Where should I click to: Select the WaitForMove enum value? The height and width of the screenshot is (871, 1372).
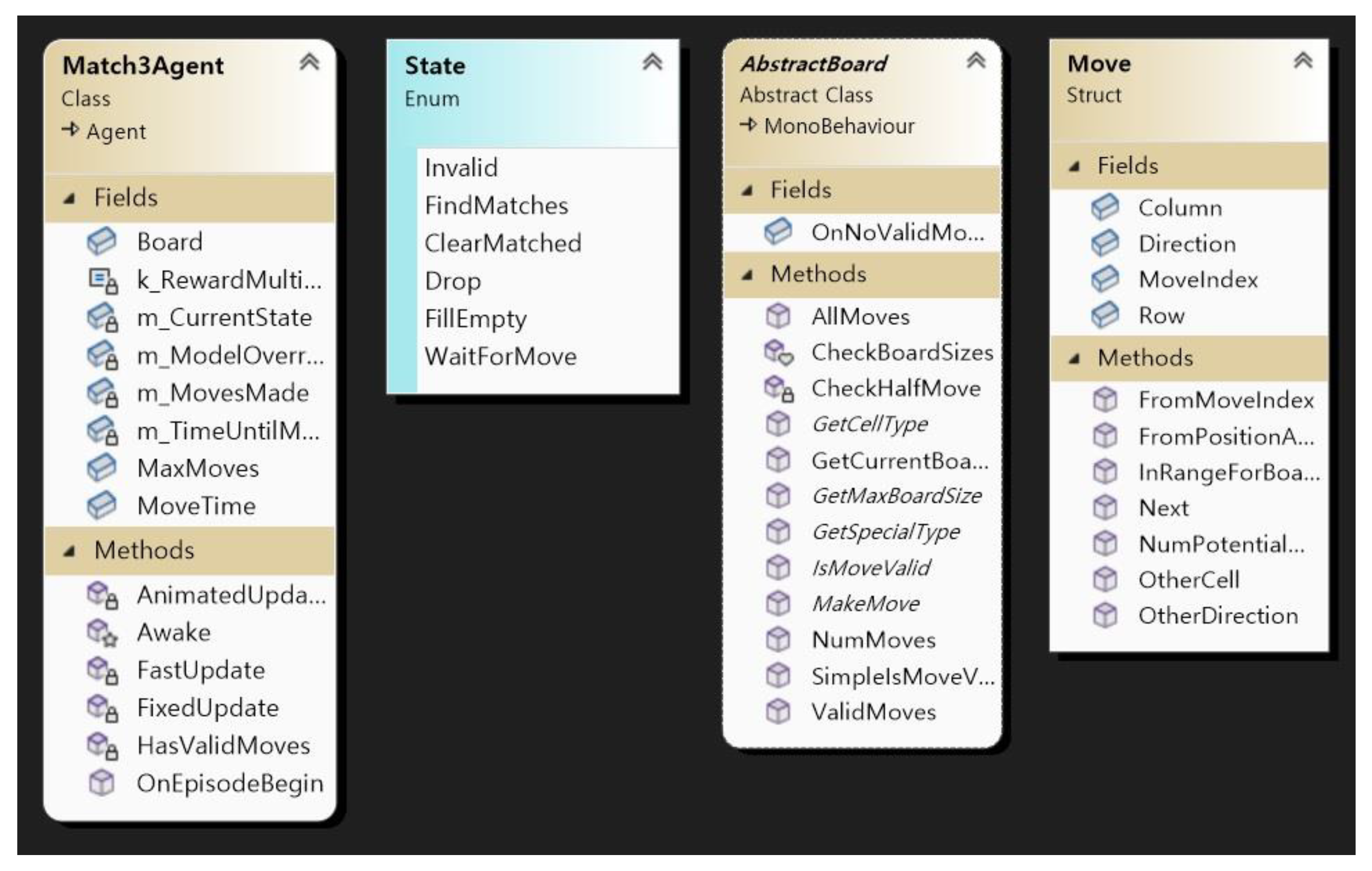[500, 356]
